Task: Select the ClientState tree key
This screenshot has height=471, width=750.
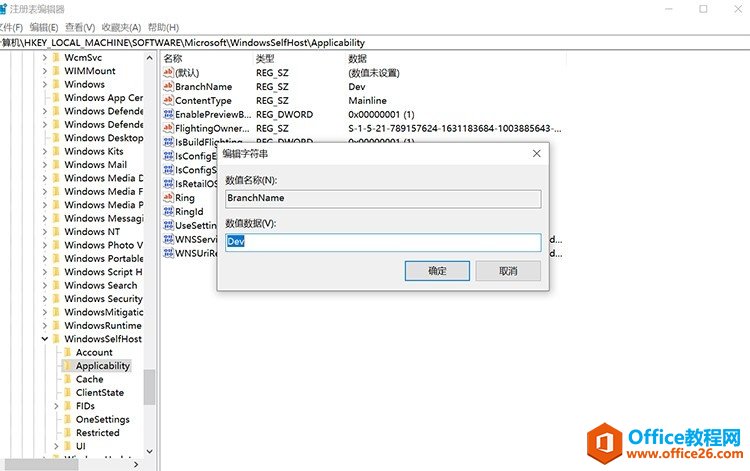Action: 99,393
